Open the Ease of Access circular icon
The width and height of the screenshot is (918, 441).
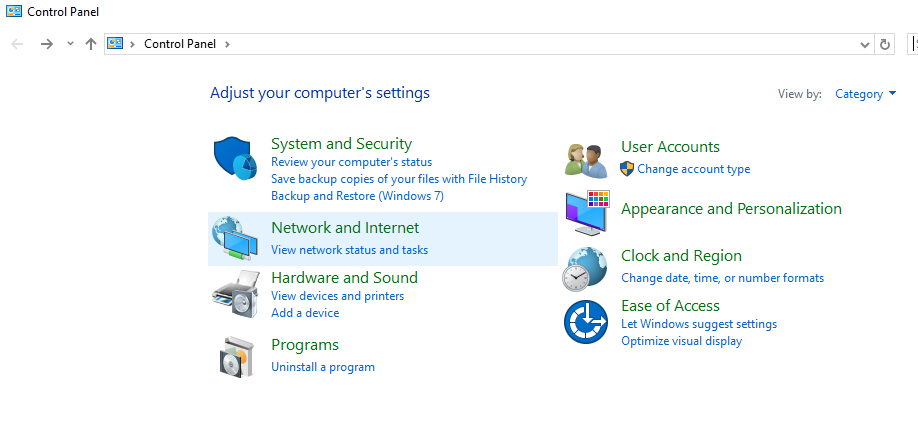point(586,322)
